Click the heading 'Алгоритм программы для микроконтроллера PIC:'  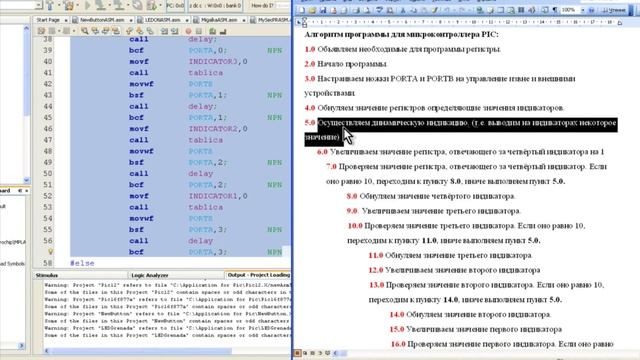[x=401, y=35]
